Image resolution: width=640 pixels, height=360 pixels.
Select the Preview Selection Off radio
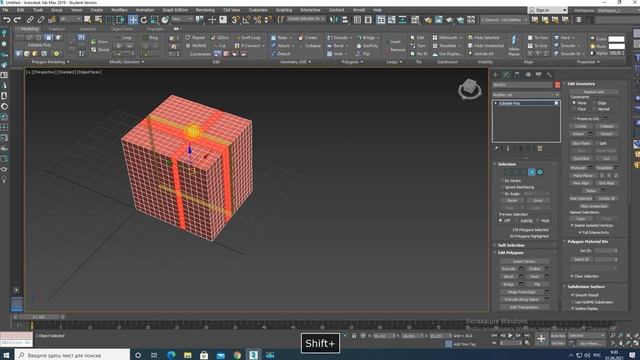501,220
